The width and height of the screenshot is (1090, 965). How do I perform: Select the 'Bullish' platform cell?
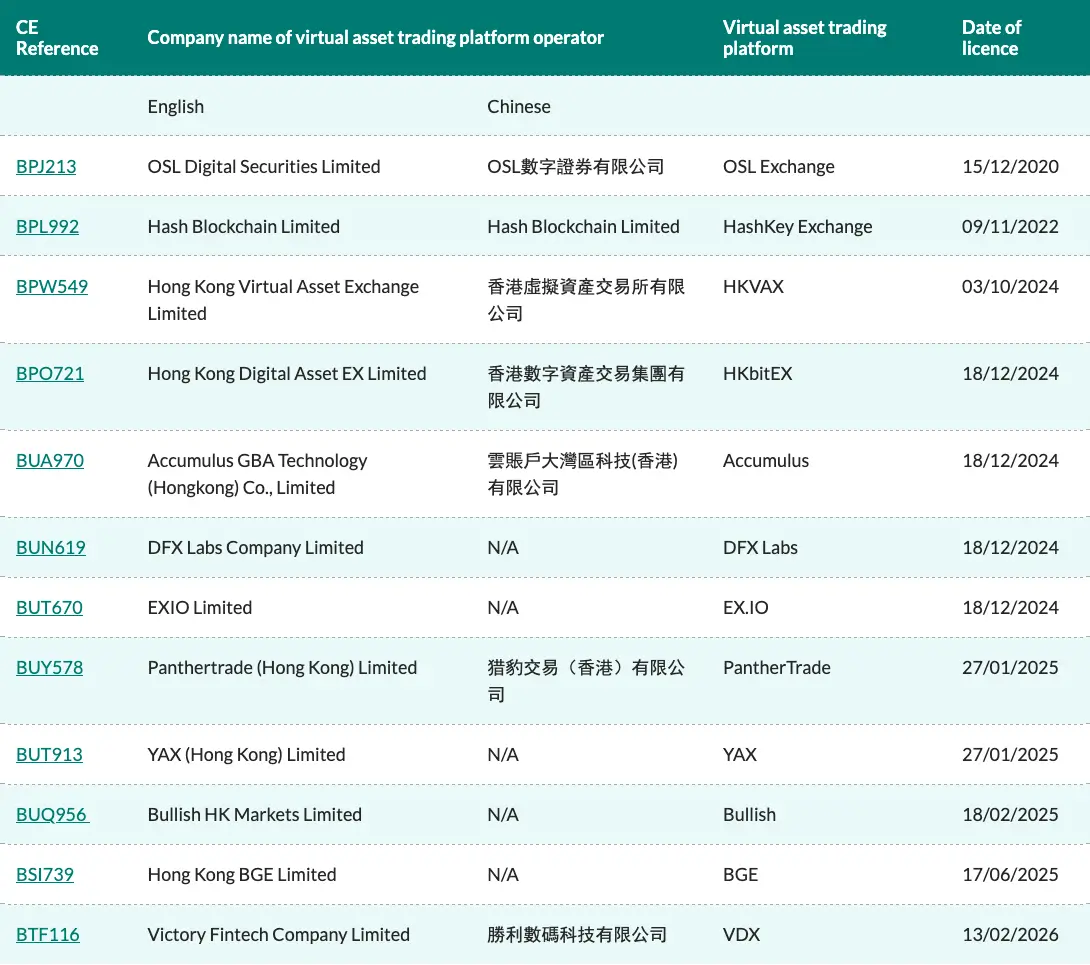[749, 814]
